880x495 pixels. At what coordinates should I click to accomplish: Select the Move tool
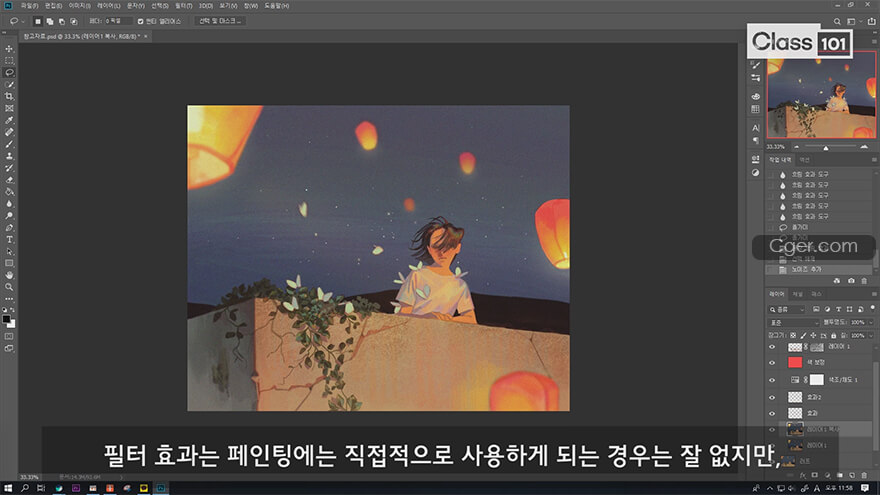[9, 49]
